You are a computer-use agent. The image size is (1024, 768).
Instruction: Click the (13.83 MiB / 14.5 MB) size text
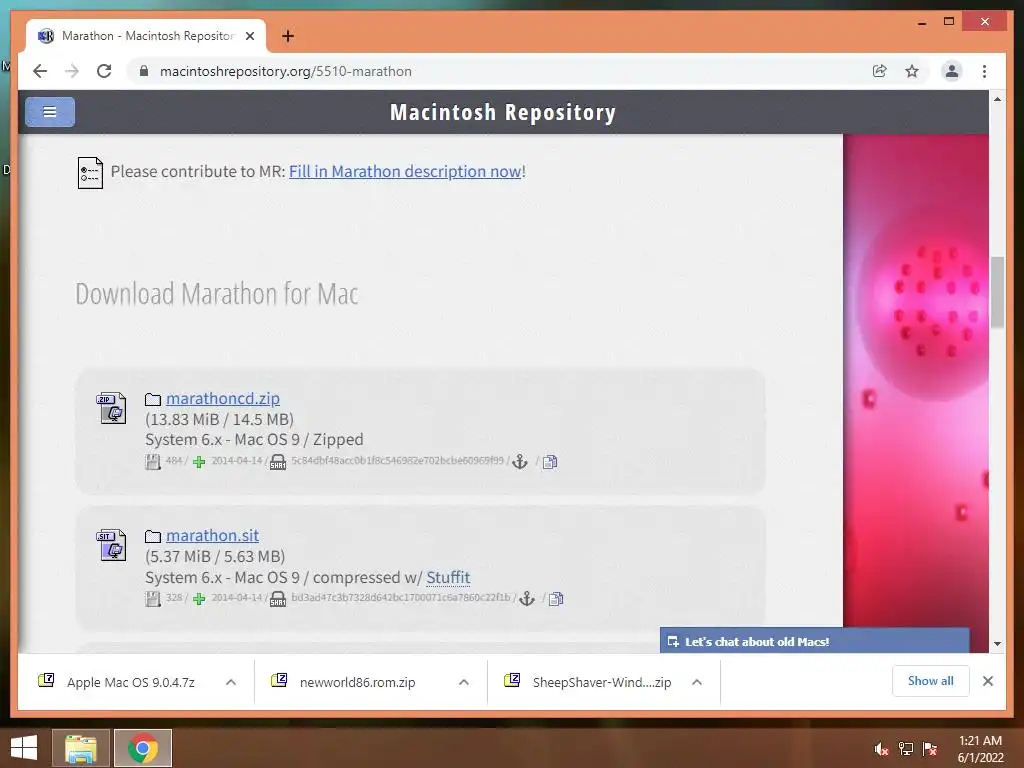(219, 419)
